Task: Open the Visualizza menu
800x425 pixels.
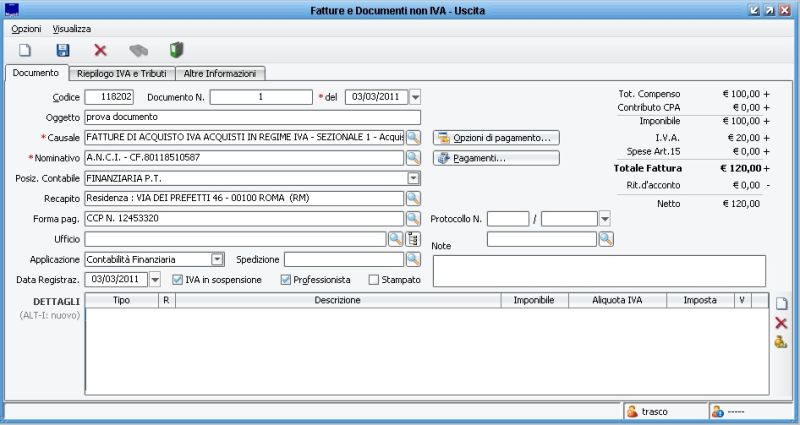Action: pos(72,29)
